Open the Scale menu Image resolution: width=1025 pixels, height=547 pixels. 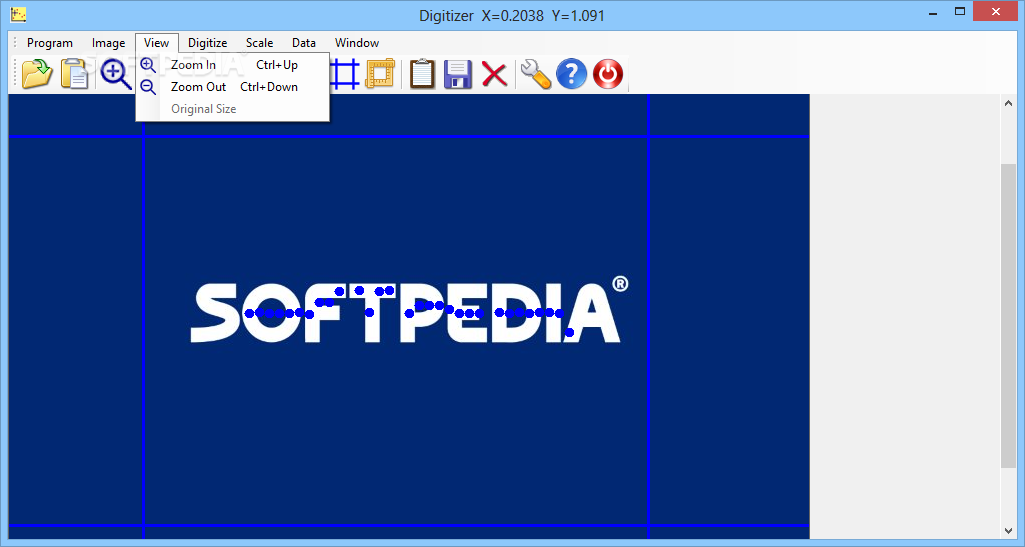click(x=260, y=42)
